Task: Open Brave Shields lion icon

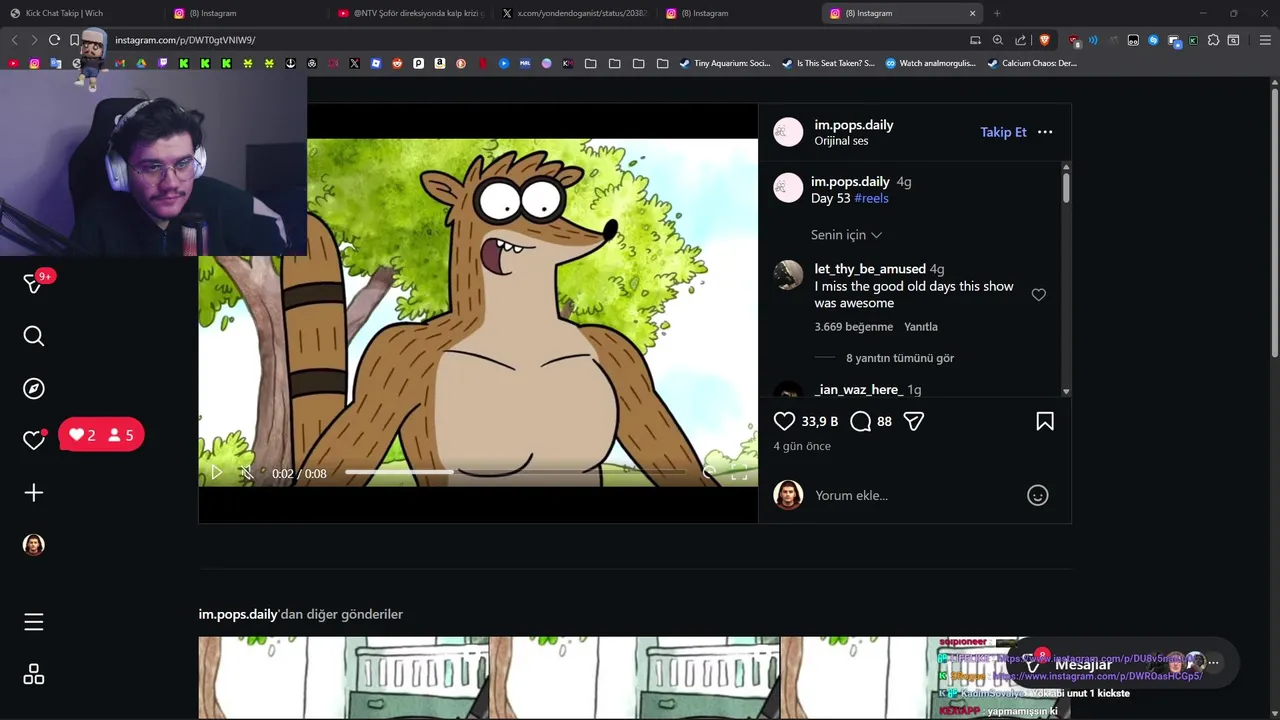Action: pos(1045,40)
